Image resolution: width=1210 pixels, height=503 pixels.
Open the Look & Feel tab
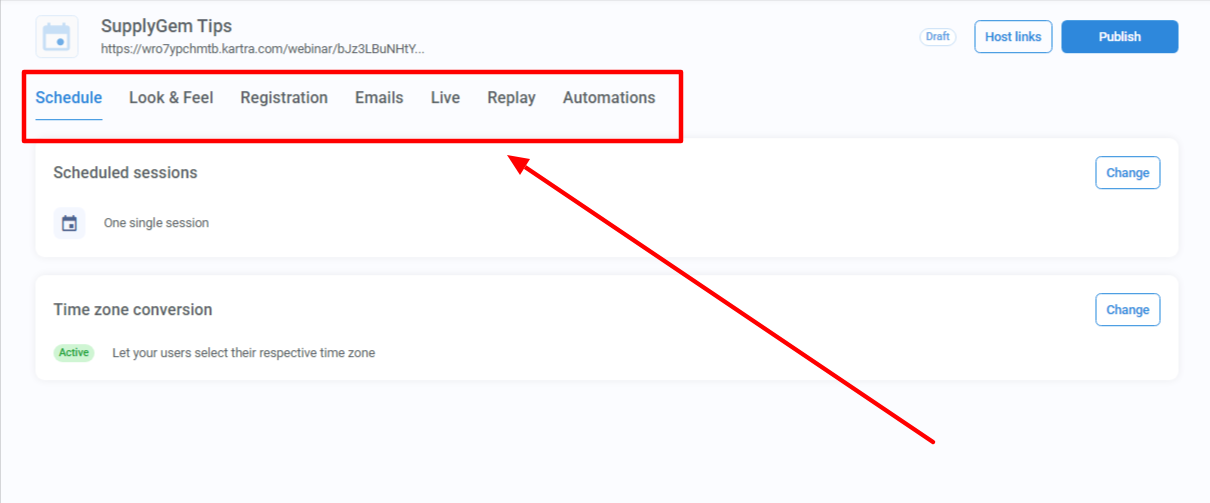click(171, 98)
